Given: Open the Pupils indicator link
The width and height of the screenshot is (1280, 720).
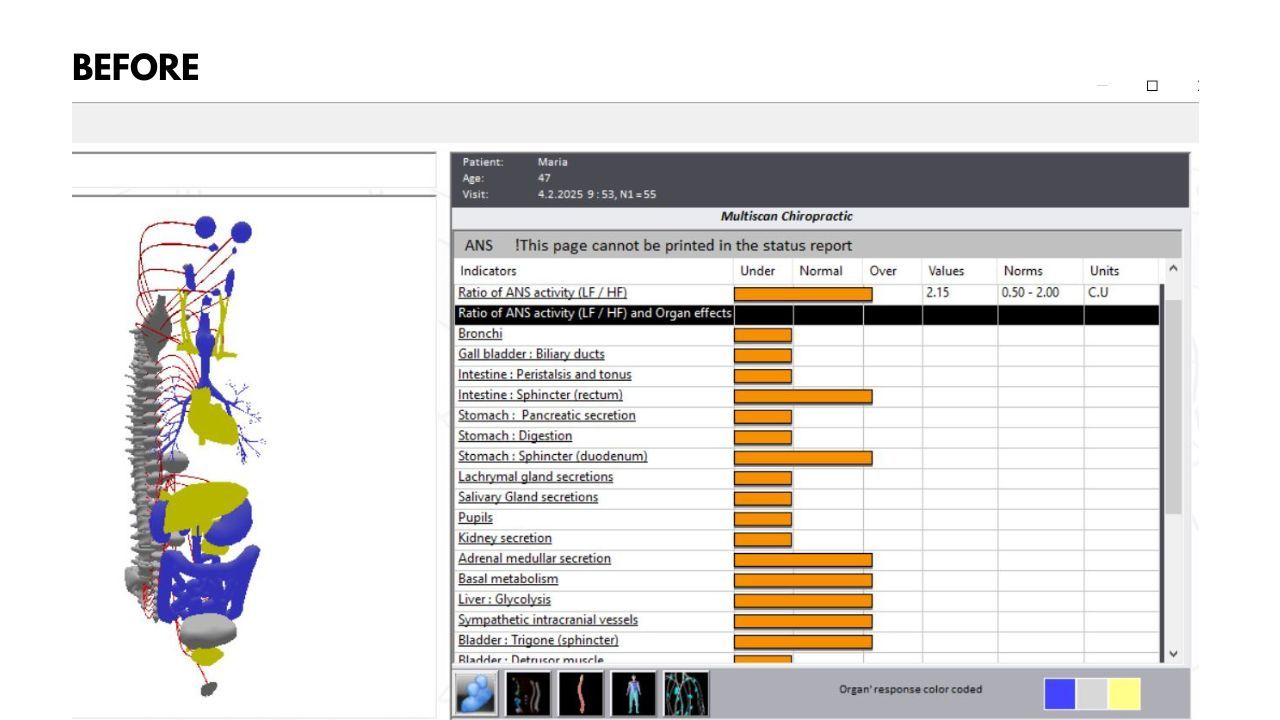Looking at the screenshot, I should tap(475, 518).
